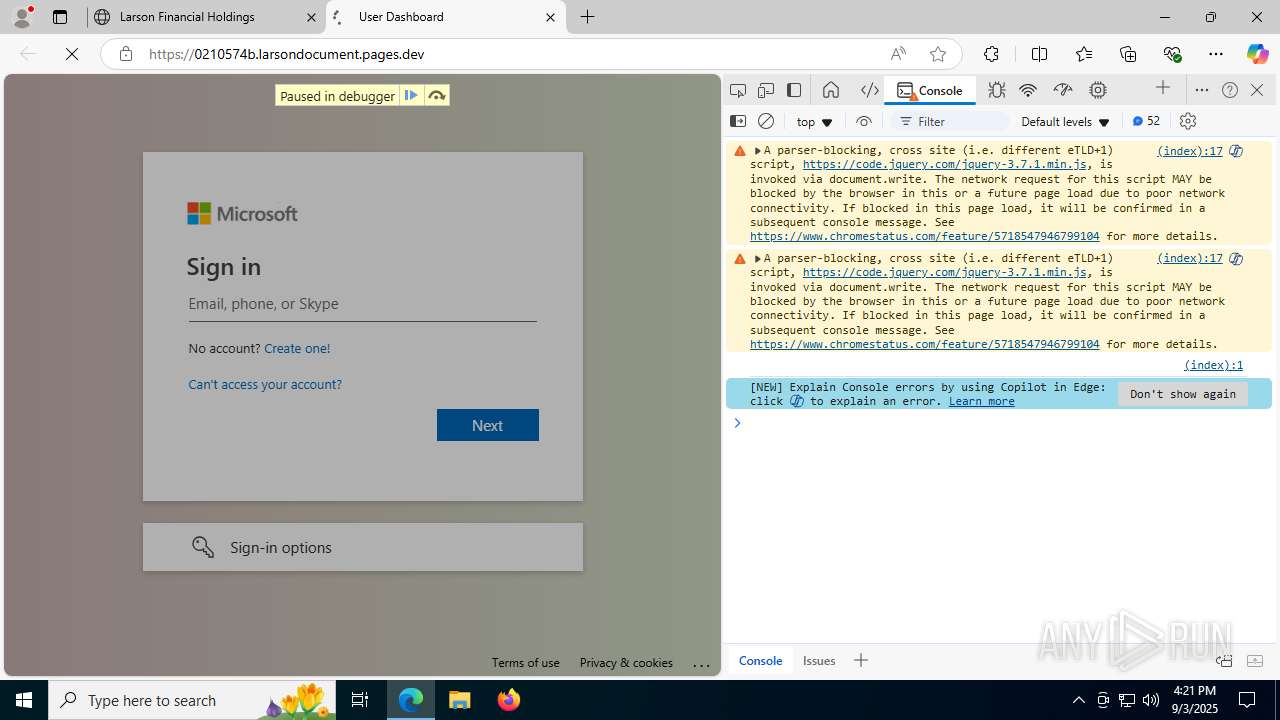Switch to the Issues drawer tab
The height and width of the screenshot is (720, 1280).
coord(819,660)
